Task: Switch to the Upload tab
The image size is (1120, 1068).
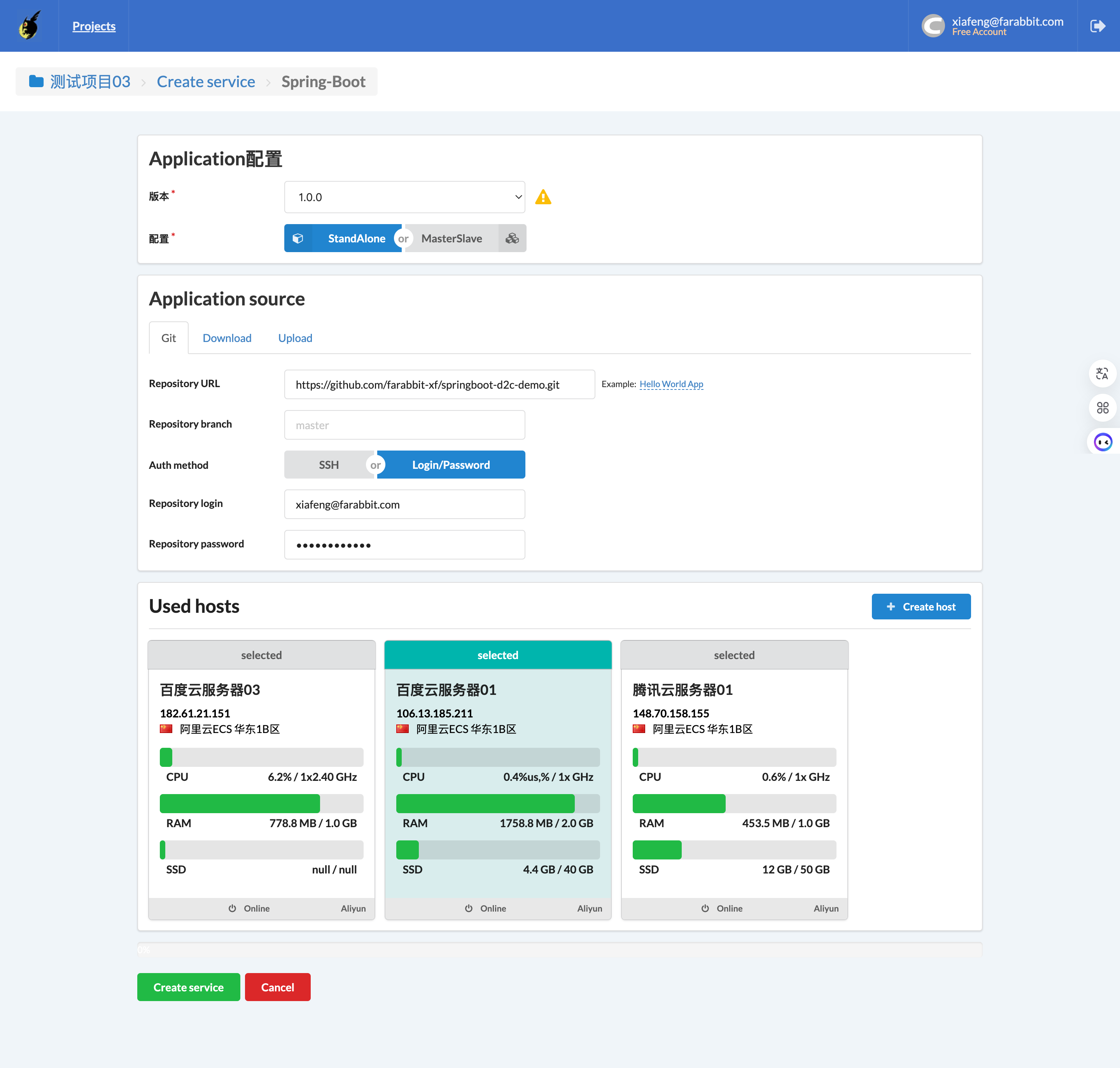Action: click(x=295, y=338)
